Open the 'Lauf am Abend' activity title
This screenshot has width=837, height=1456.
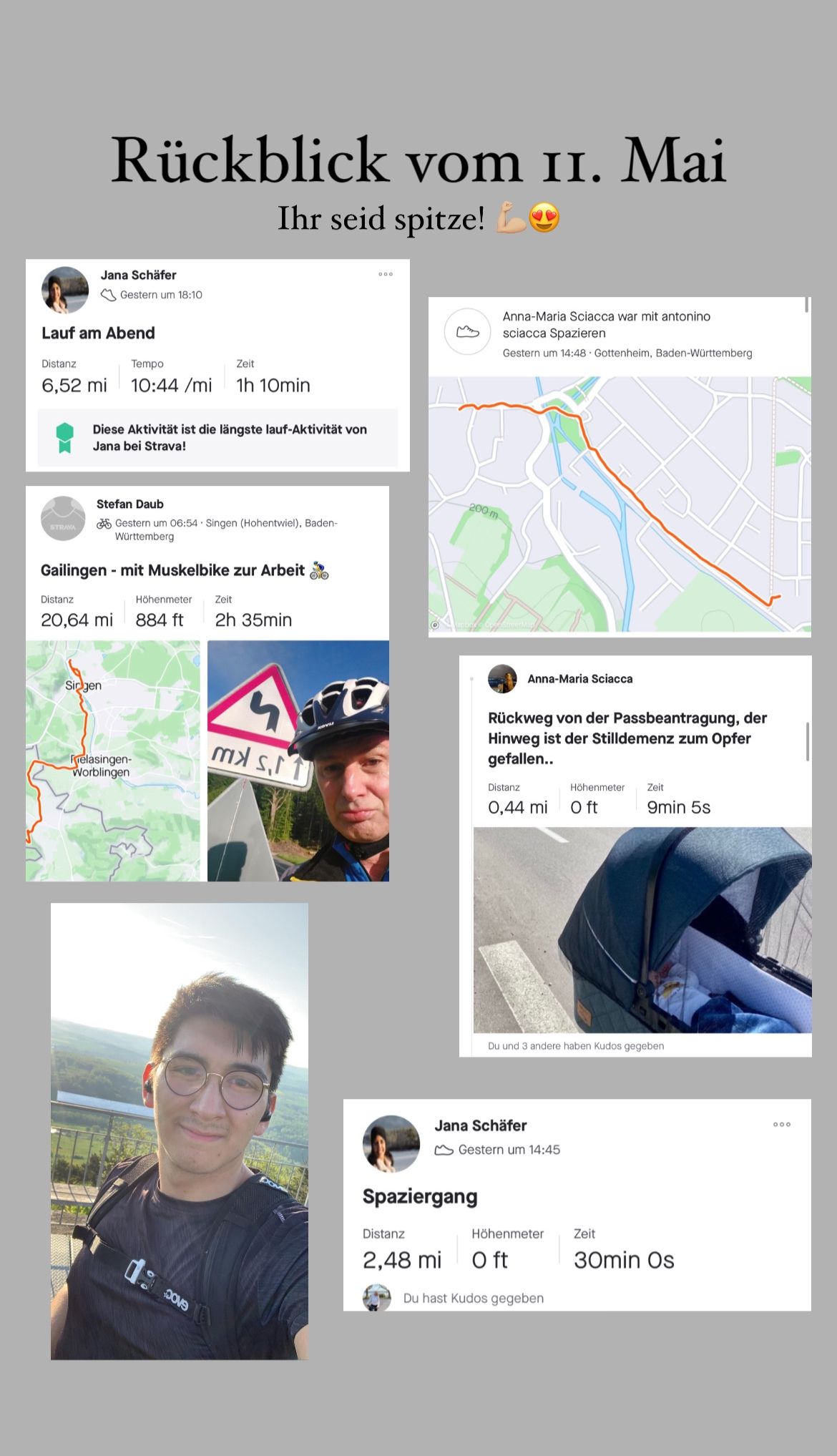click(98, 333)
